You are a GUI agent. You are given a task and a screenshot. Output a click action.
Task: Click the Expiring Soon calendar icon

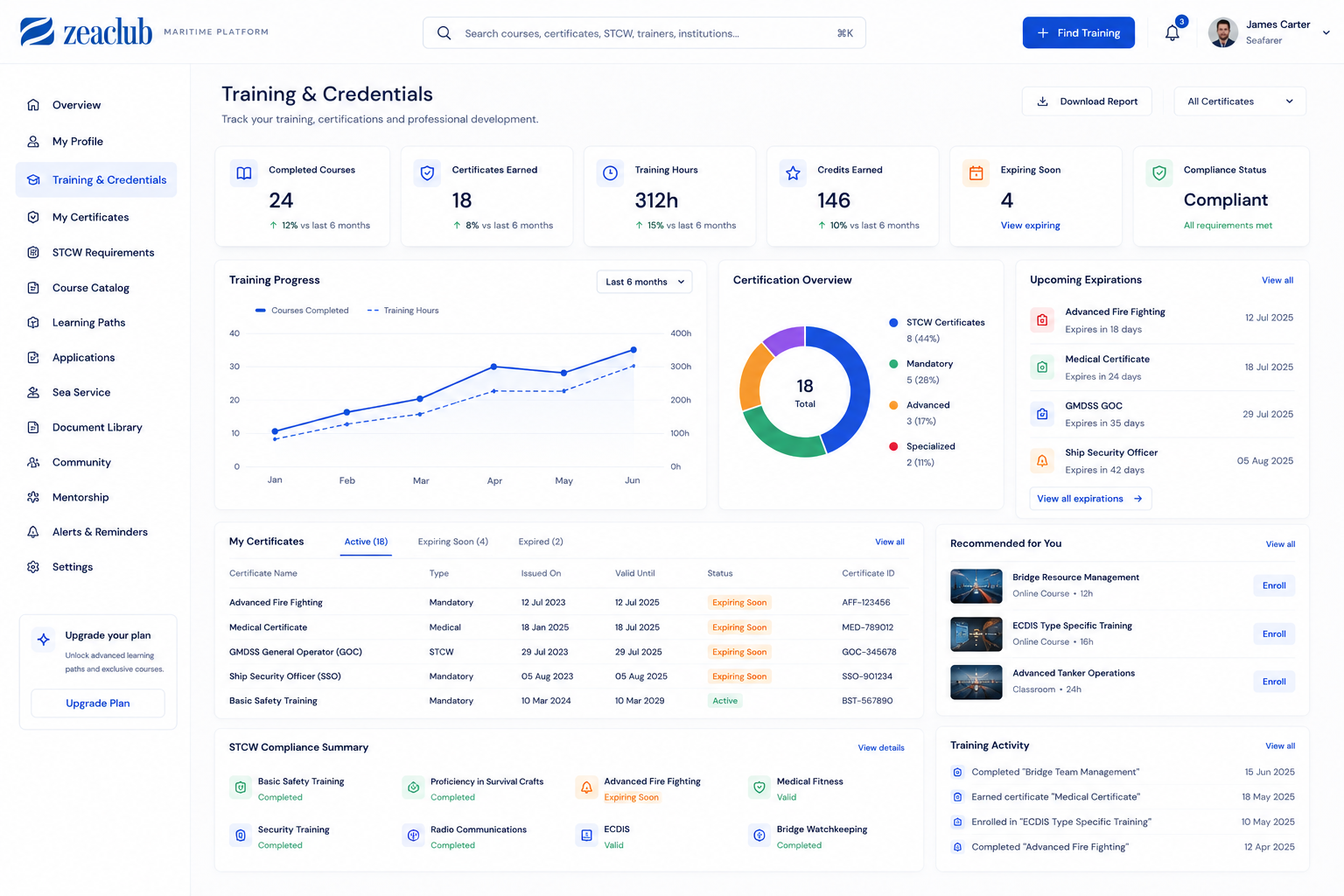pyautogui.click(x=976, y=173)
